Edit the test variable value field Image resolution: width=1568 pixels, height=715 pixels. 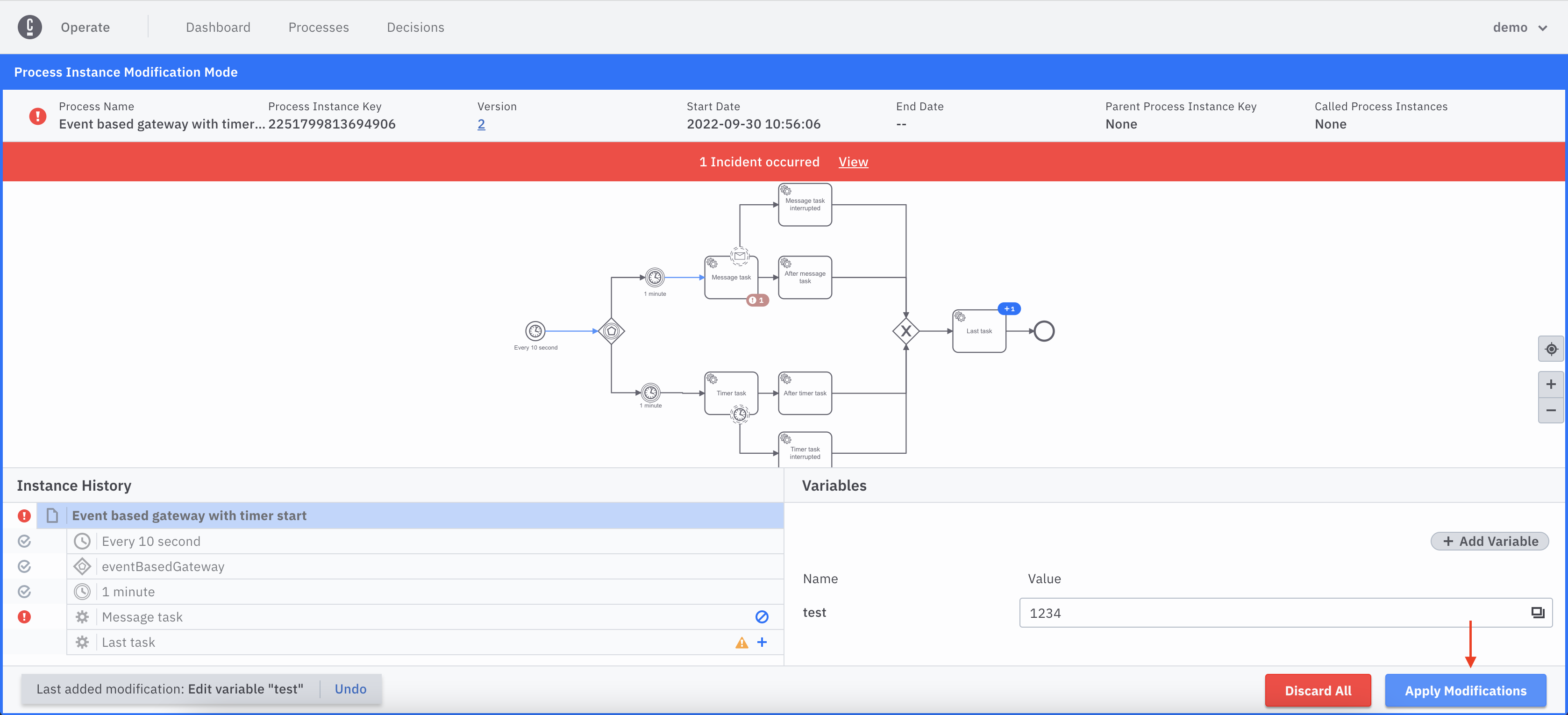pos(1272,613)
